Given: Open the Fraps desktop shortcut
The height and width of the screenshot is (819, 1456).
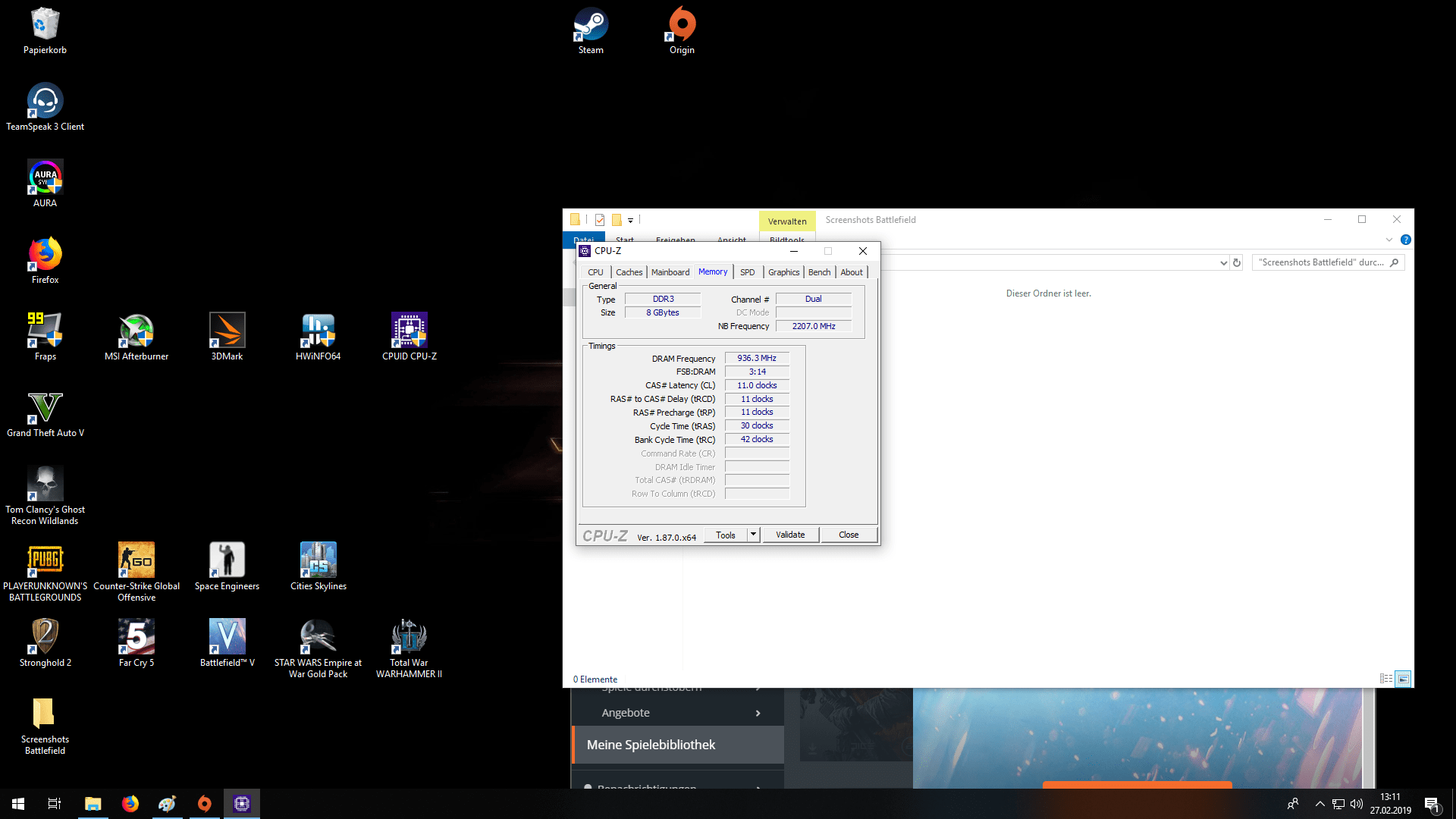Looking at the screenshot, I should (45, 337).
